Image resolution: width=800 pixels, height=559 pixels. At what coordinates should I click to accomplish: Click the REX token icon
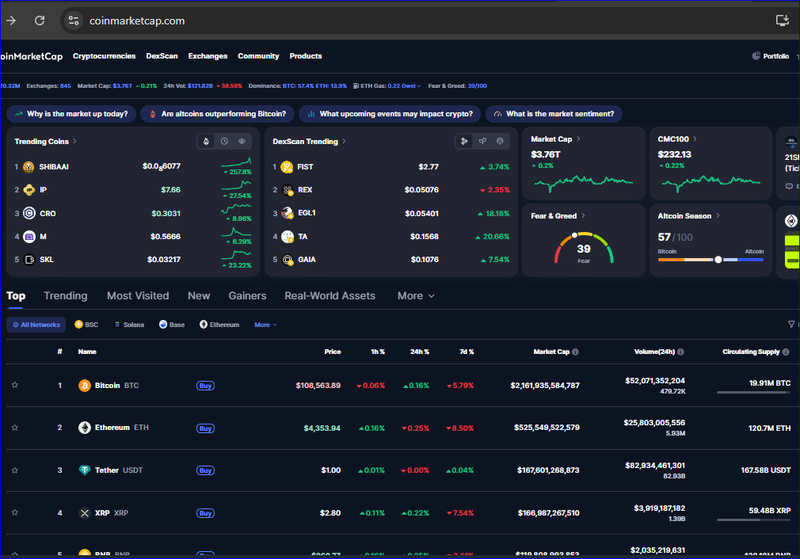(x=287, y=190)
